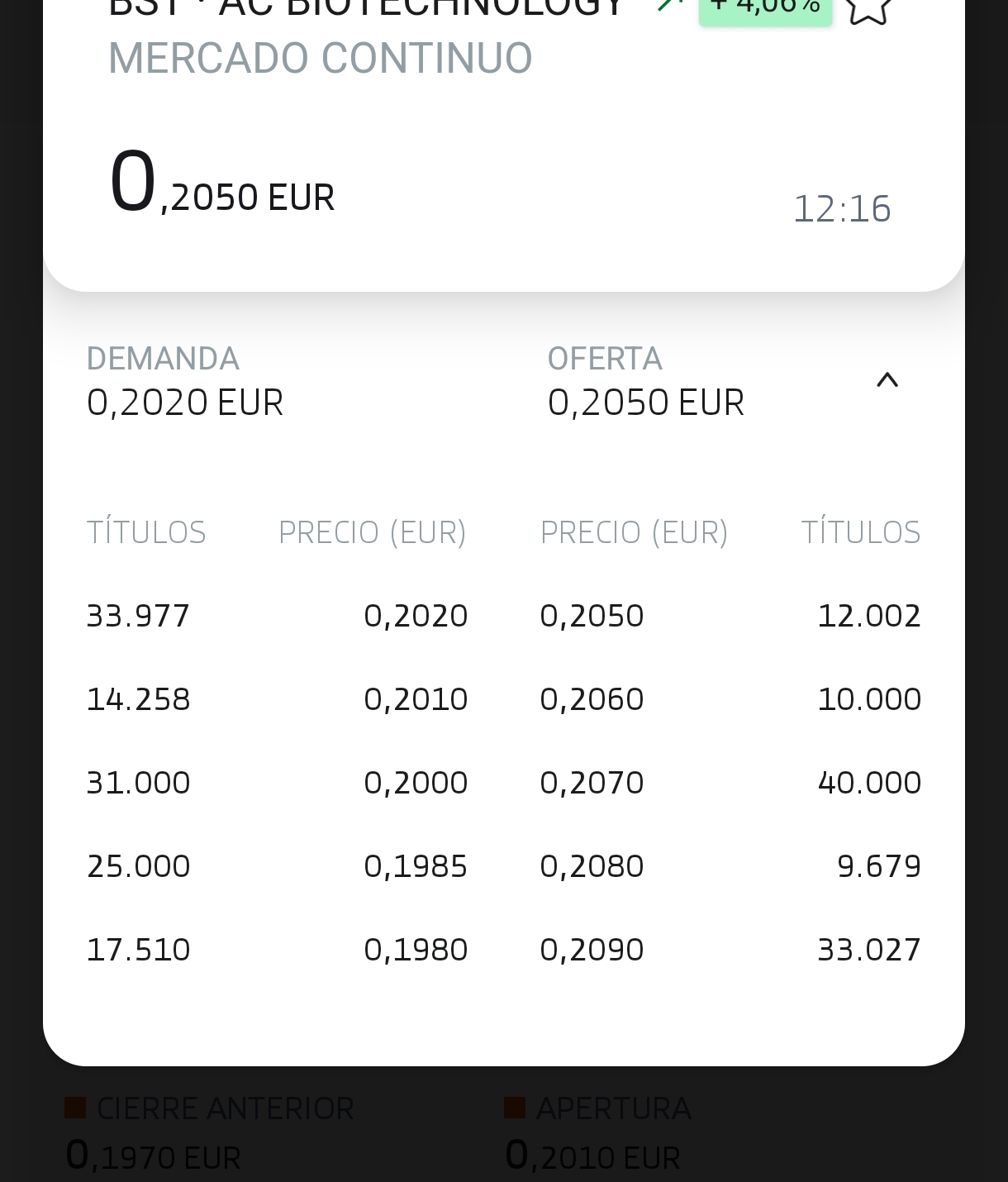This screenshot has width=1008, height=1182.
Task: Select ask price 0,2060
Action: (x=592, y=699)
